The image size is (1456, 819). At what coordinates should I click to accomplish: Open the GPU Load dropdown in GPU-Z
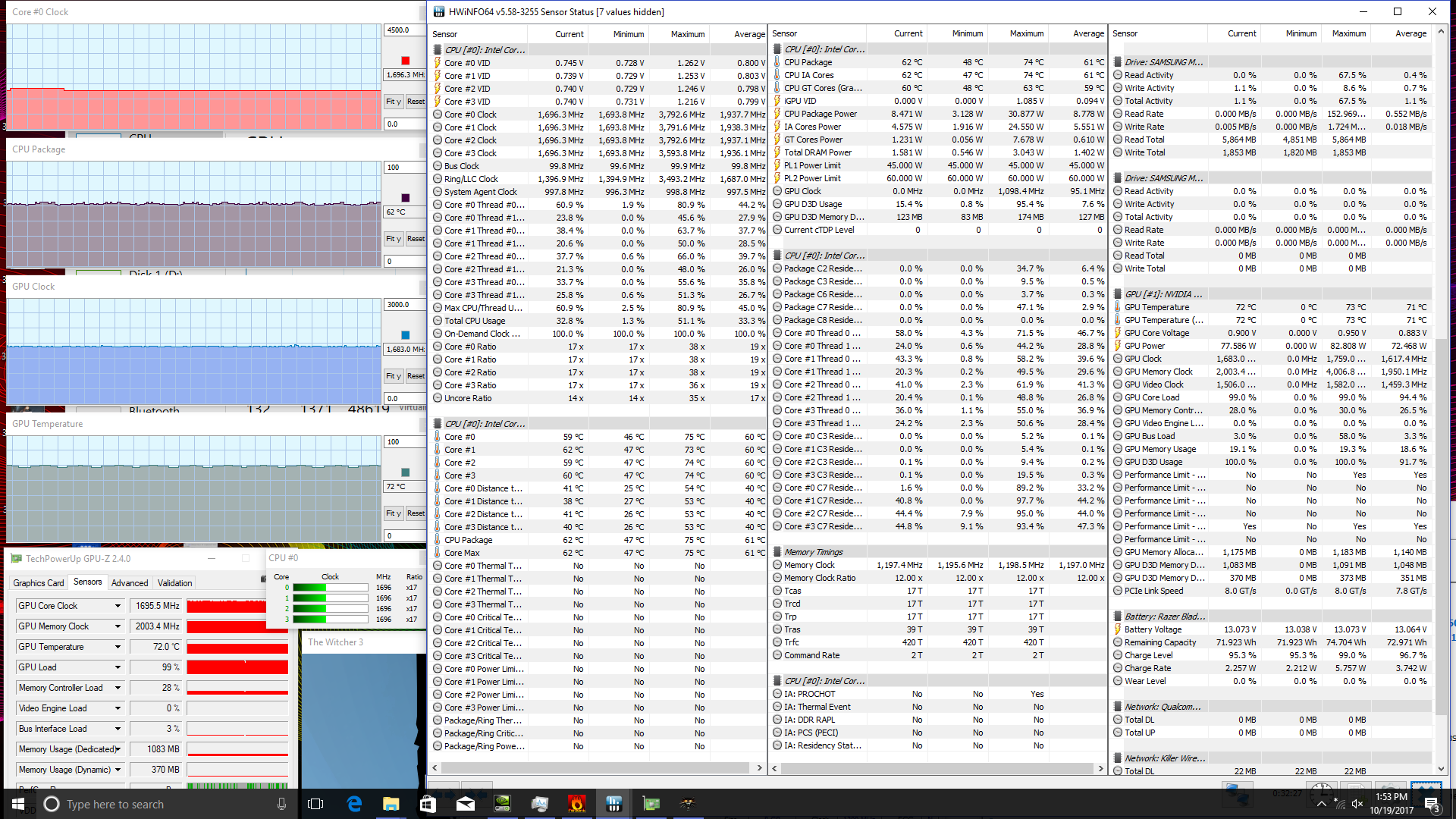pyautogui.click(x=118, y=667)
